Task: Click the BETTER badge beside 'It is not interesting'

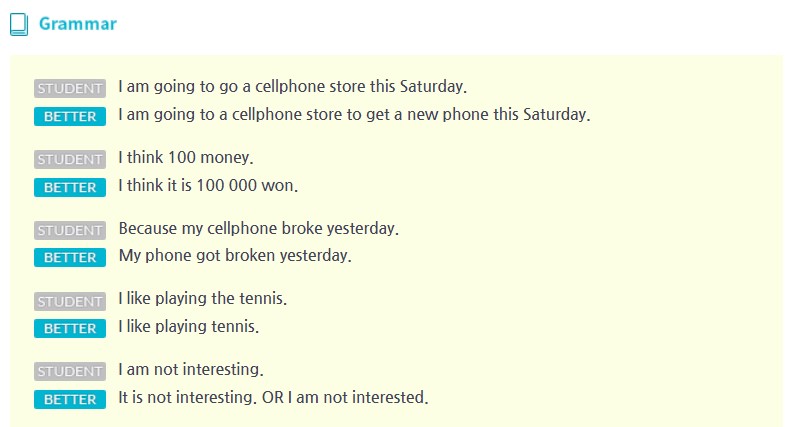Action: pos(70,399)
